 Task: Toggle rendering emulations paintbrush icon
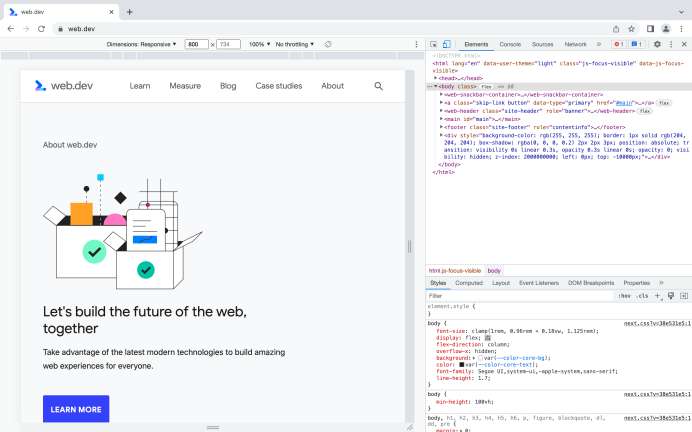coord(671,296)
